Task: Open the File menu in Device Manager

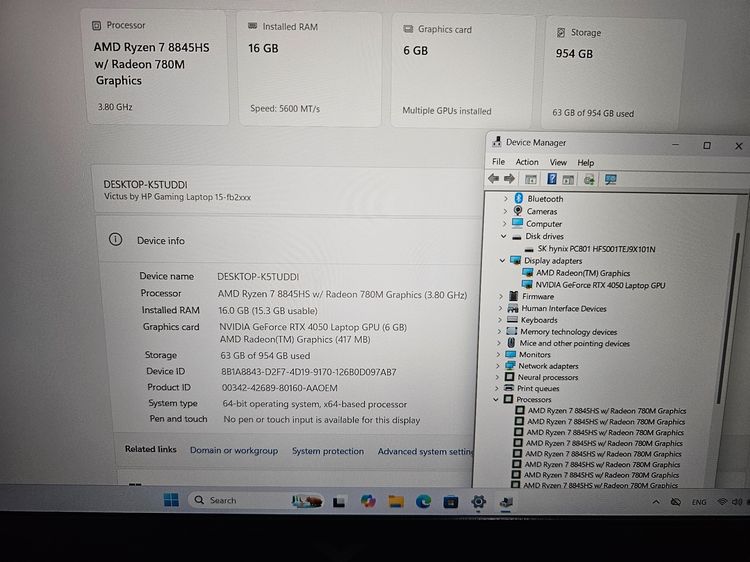Action: point(498,162)
